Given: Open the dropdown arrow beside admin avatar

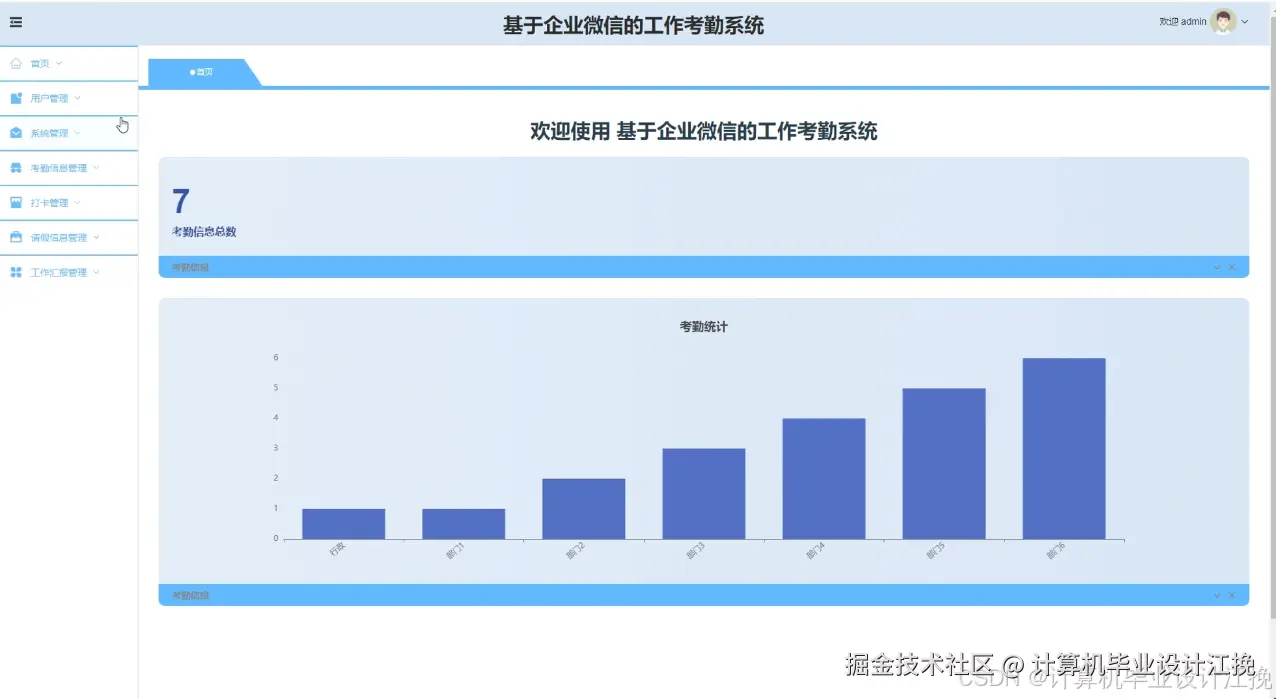Looking at the screenshot, I should coord(1245,22).
